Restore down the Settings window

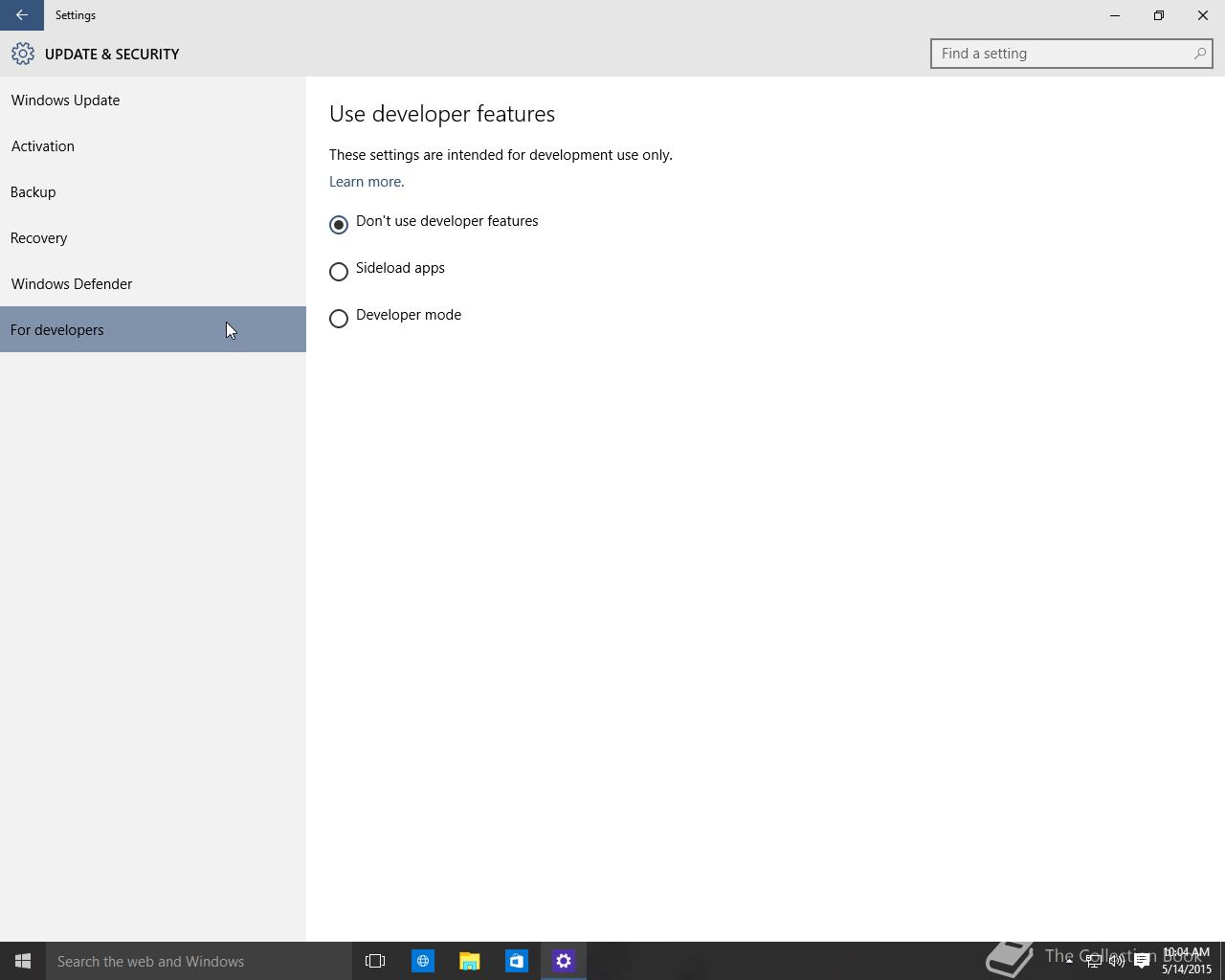1159,15
